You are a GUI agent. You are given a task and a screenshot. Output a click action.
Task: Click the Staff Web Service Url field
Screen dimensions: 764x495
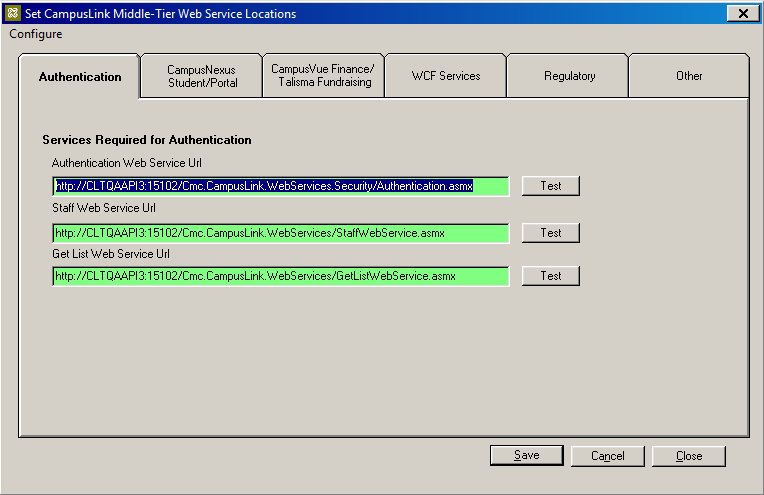pyautogui.click(x=281, y=233)
